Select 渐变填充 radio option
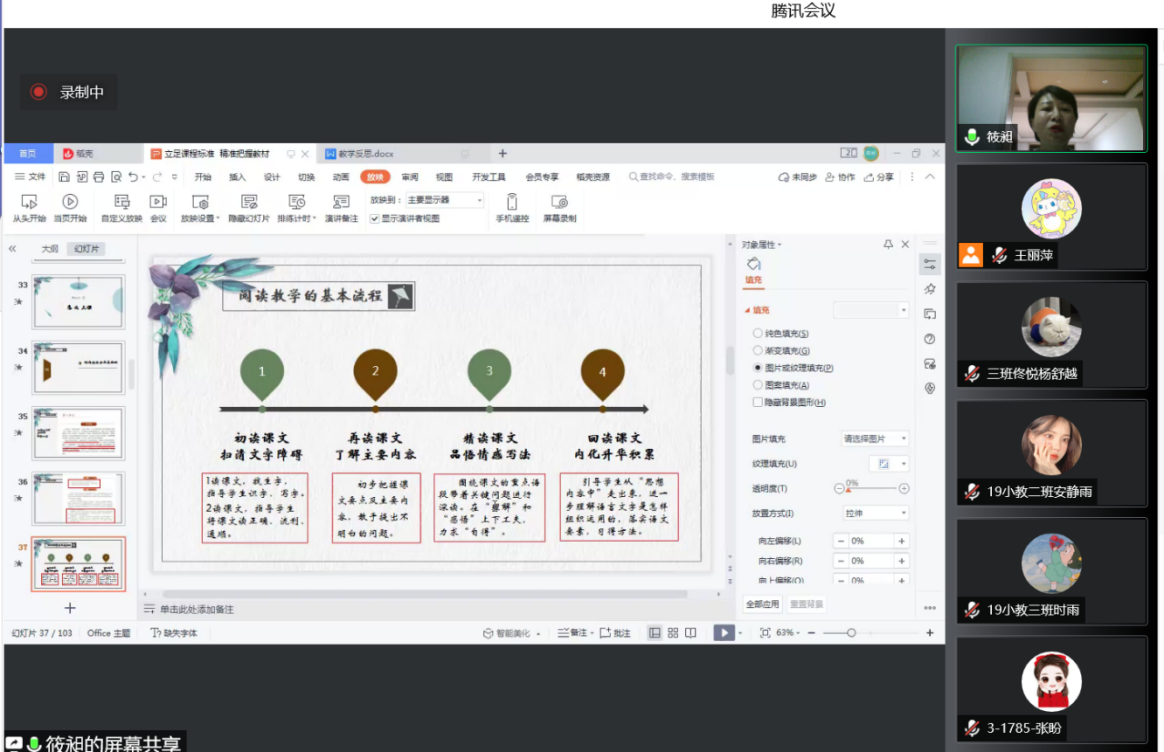This screenshot has height=752, width=1164. 757,351
